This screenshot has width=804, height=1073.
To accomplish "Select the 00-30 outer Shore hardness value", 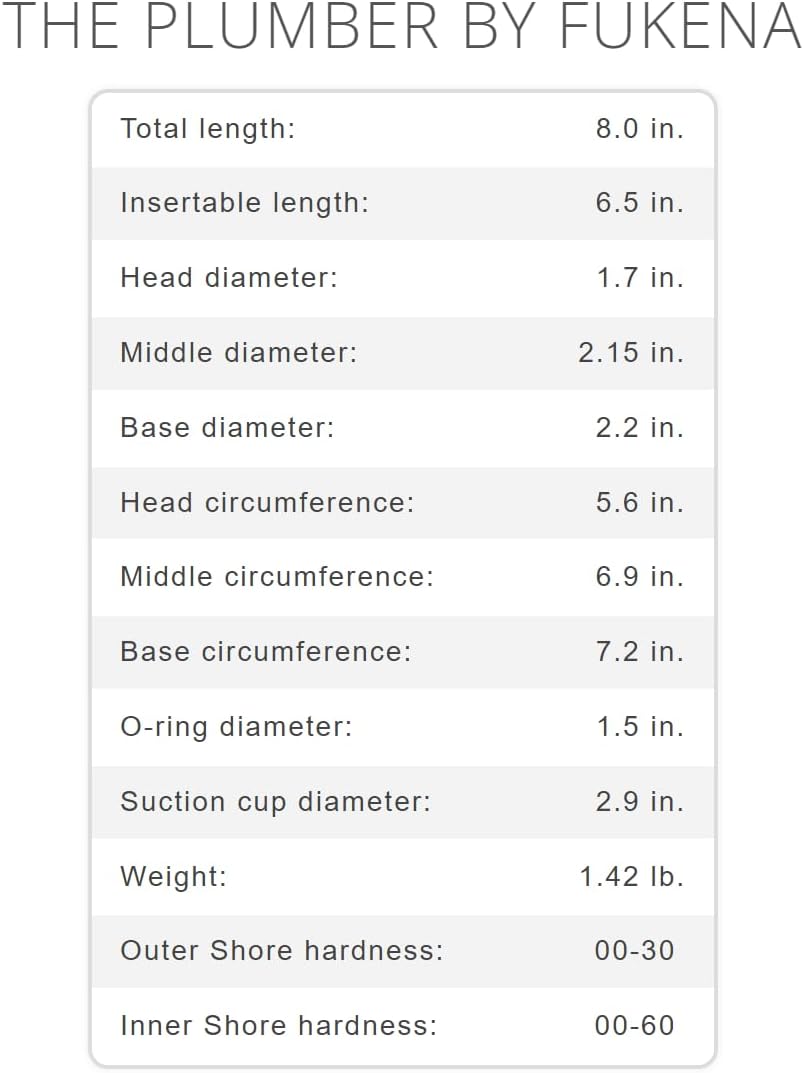I will pos(634,951).
